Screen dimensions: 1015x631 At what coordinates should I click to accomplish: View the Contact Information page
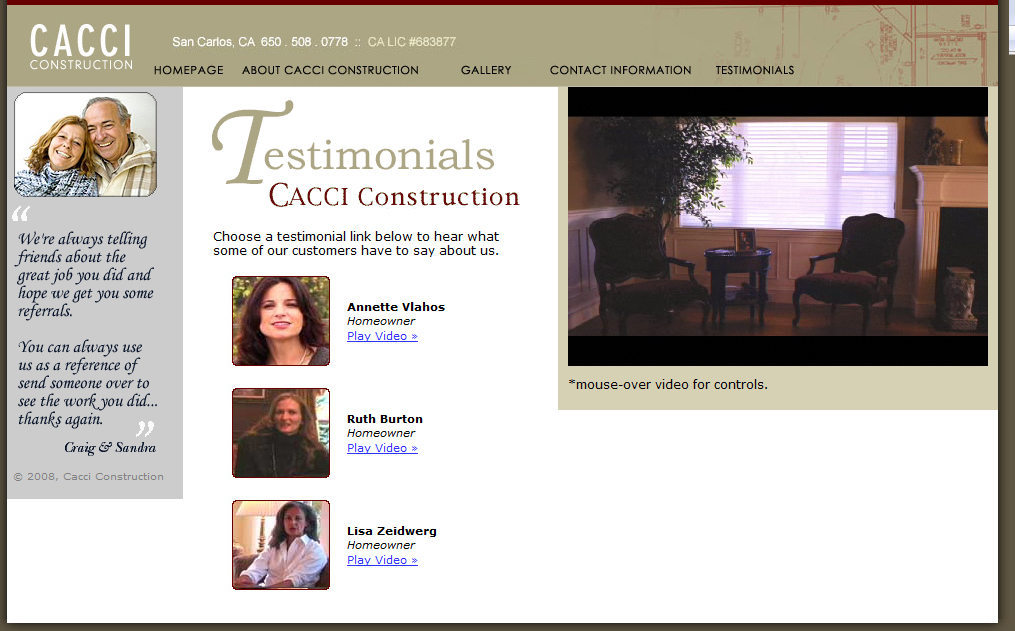(620, 70)
